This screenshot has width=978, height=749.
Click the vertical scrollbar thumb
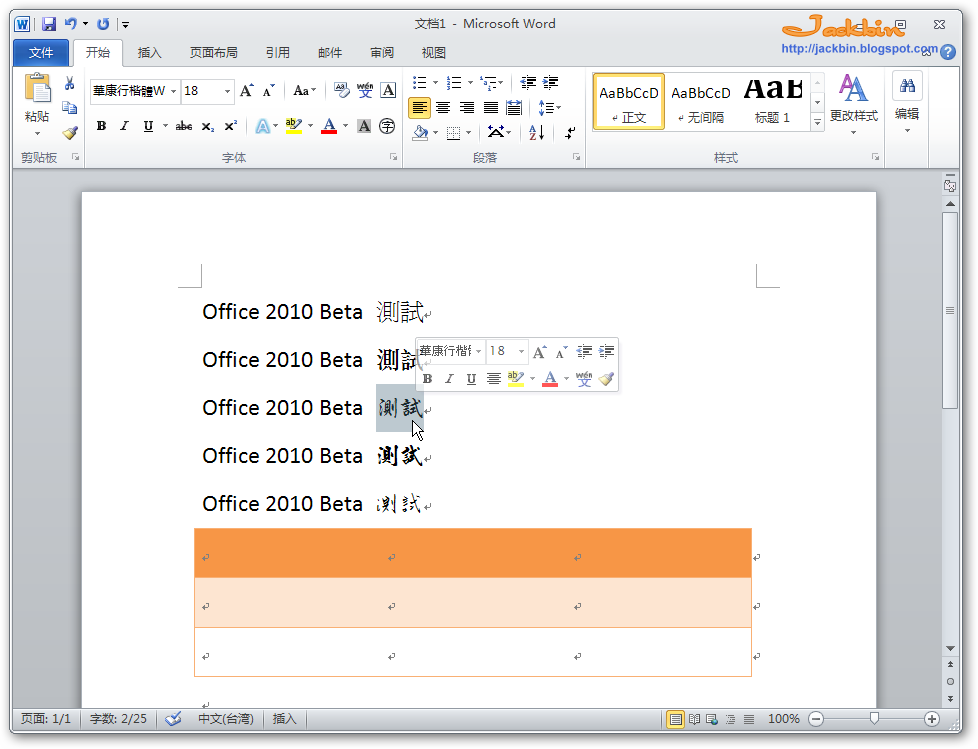pos(950,311)
